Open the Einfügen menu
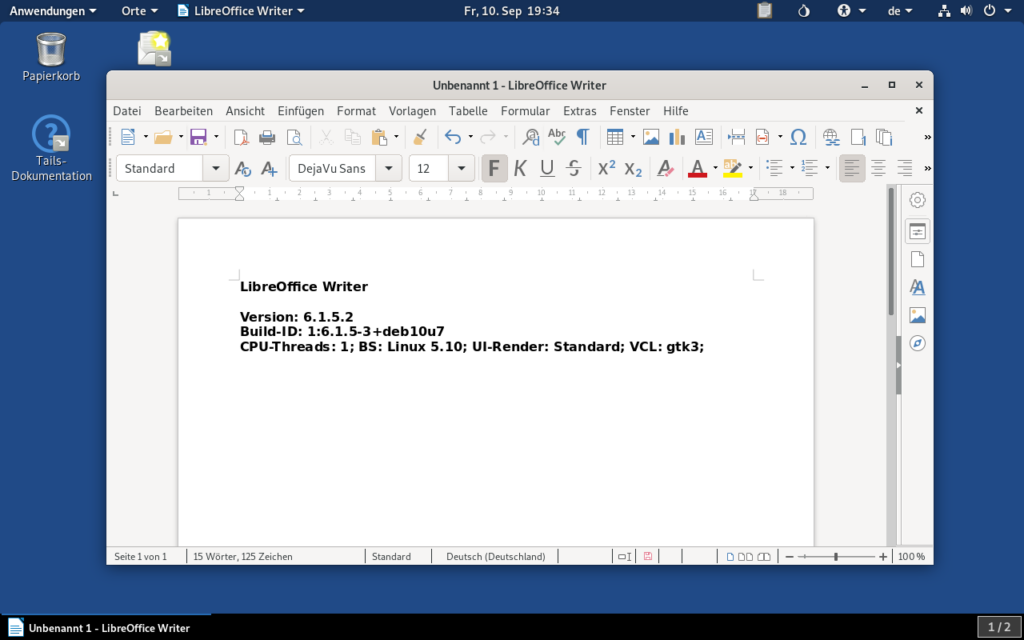Image resolution: width=1024 pixels, height=640 pixels. coord(300,111)
